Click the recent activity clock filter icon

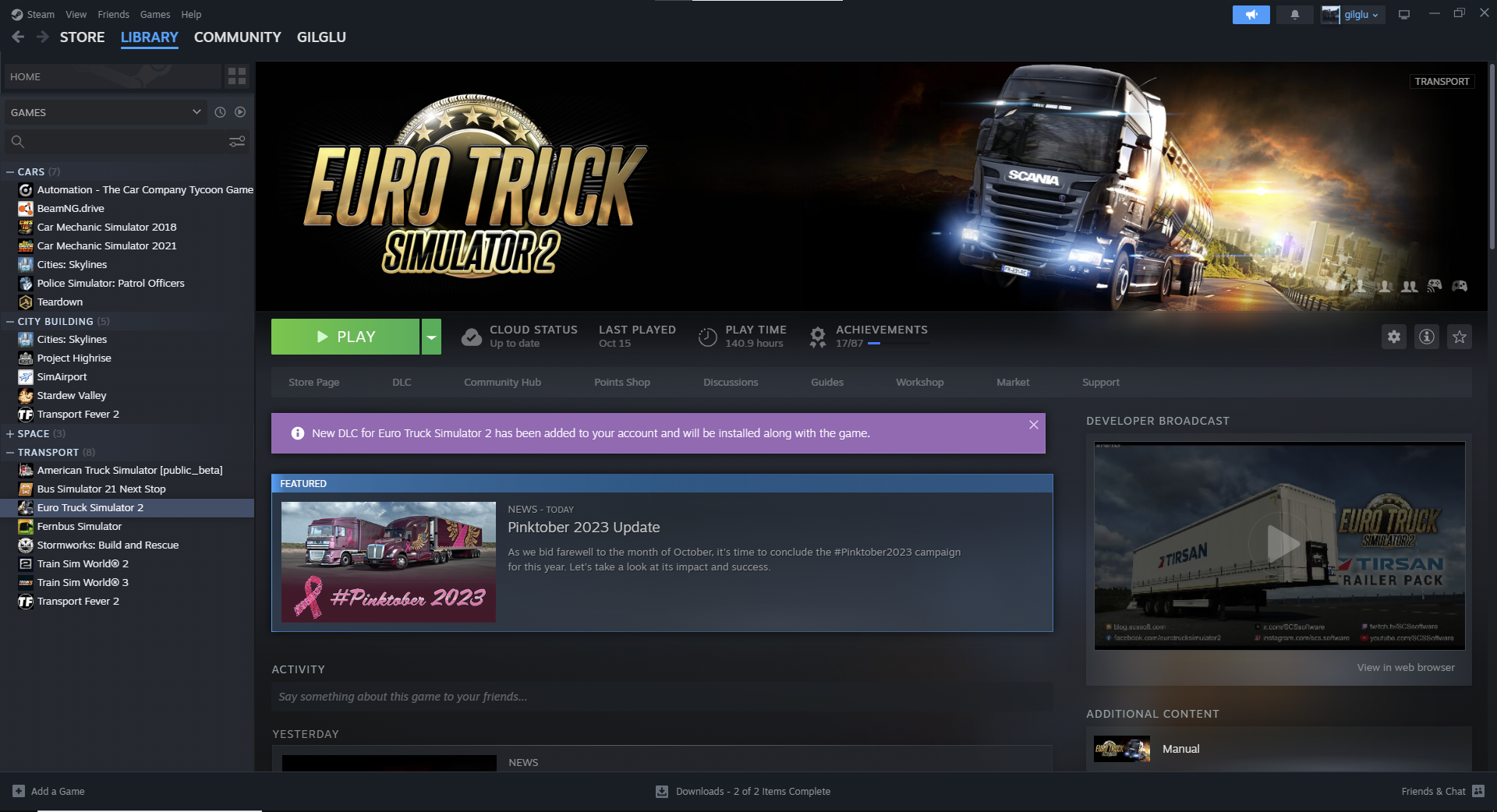(x=220, y=112)
